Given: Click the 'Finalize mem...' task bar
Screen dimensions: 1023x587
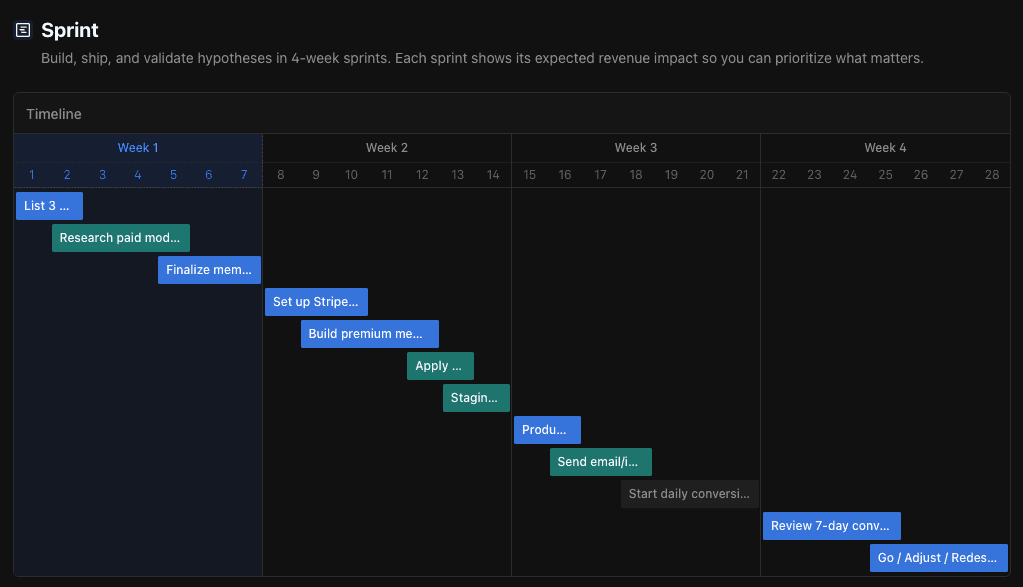Looking at the screenshot, I should pyautogui.click(x=209, y=270).
